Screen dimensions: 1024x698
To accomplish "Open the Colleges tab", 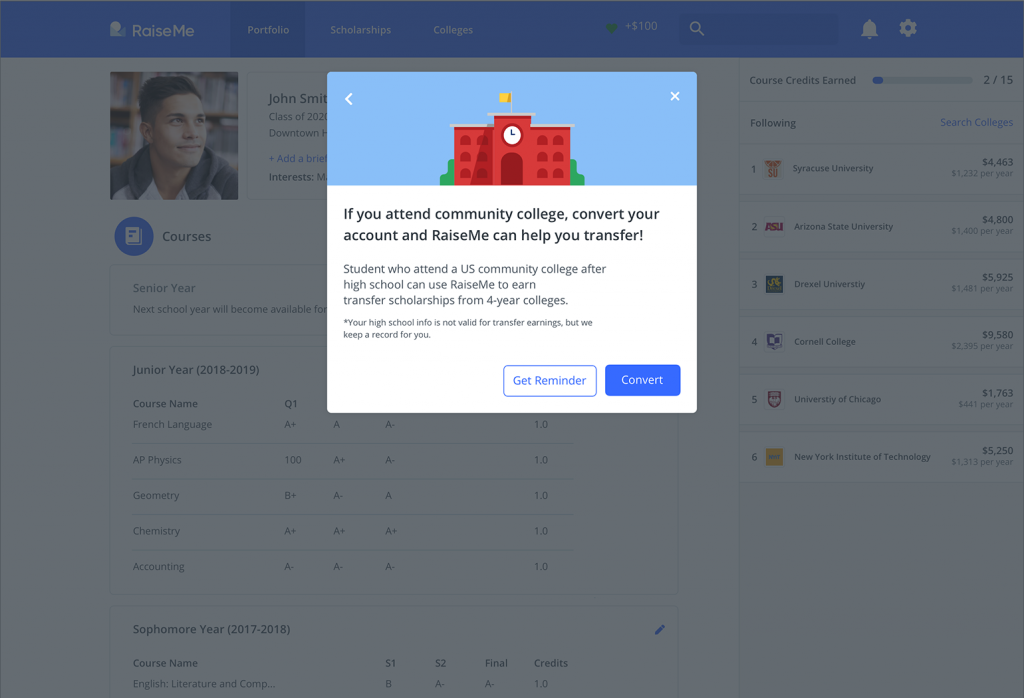I will (453, 30).
